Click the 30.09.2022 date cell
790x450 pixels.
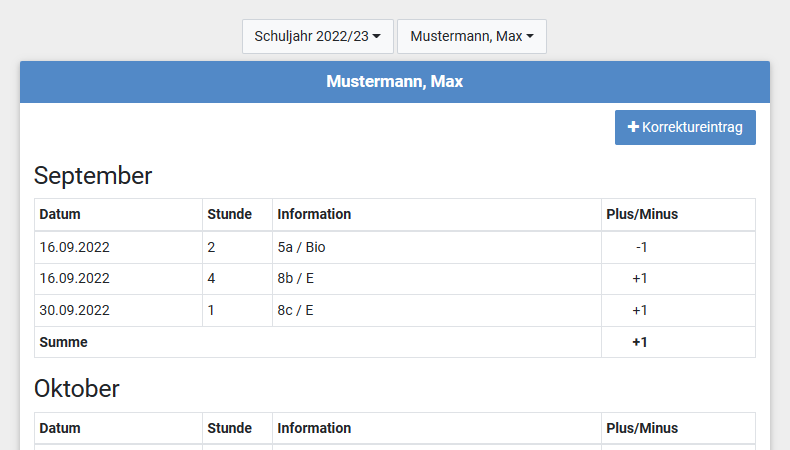pyautogui.click(x=75, y=311)
